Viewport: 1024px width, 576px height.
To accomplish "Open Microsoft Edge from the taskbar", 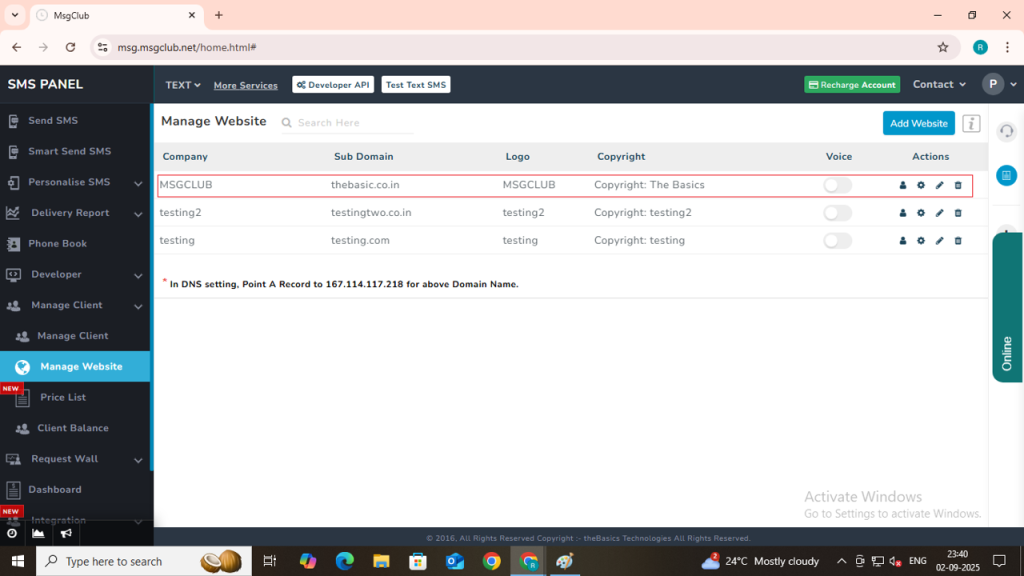I will pyautogui.click(x=345, y=561).
